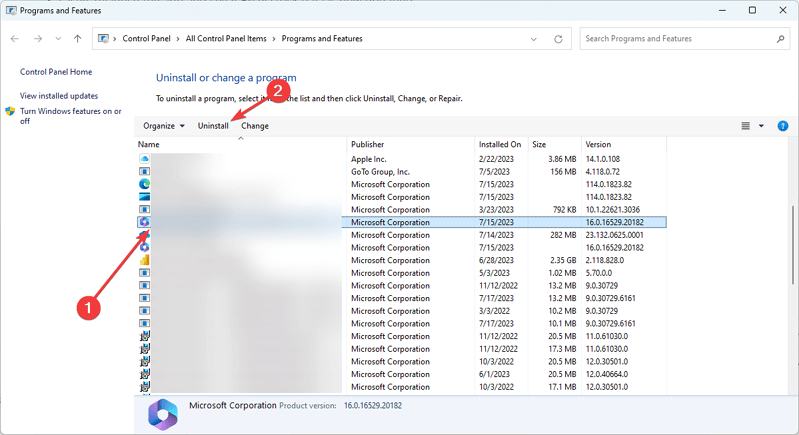This screenshot has width=799, height=435.
Task: Click Uninstall in the toolbar
Action: [x=213, y=126]
